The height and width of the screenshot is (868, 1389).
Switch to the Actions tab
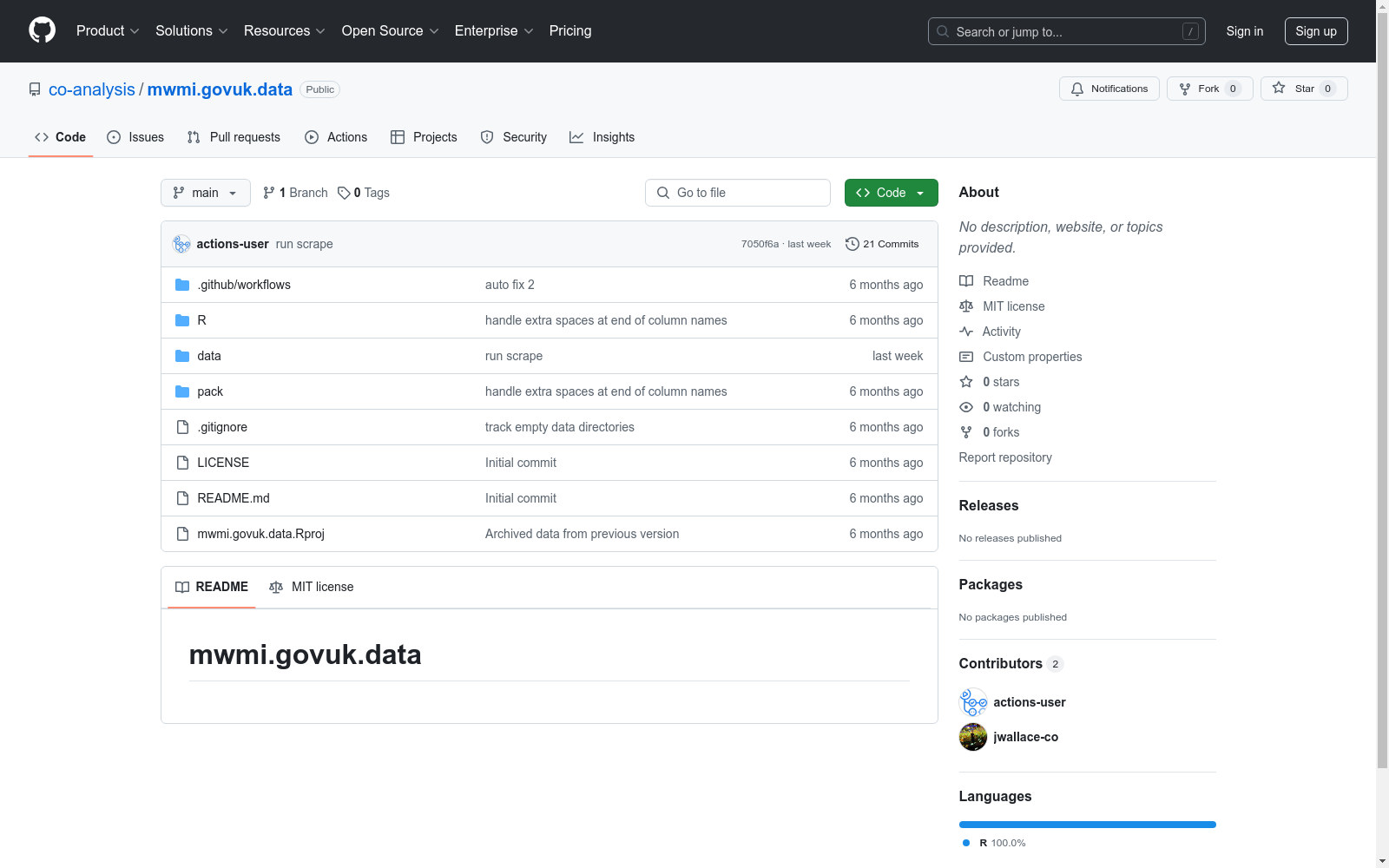336,137
